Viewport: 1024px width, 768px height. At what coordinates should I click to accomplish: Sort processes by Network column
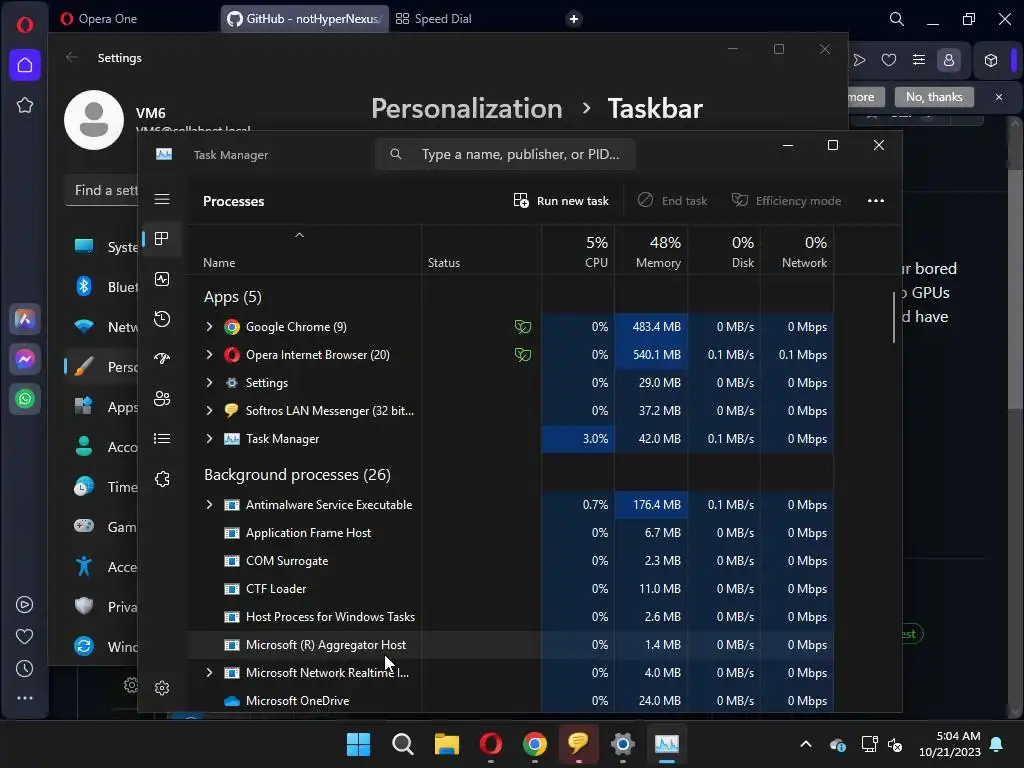point(797,251)
